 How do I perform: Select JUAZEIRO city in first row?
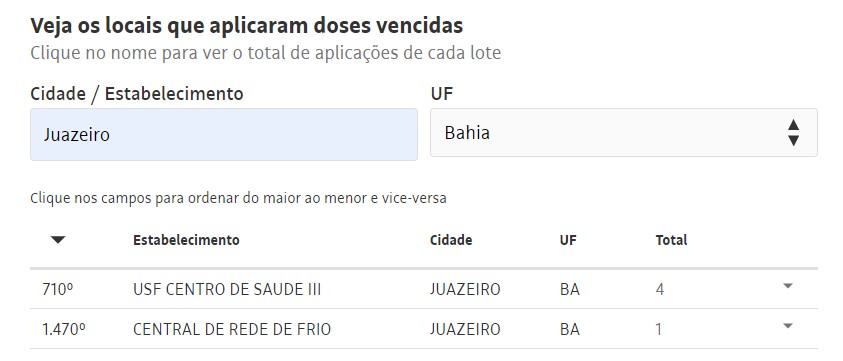coord(465,289)
